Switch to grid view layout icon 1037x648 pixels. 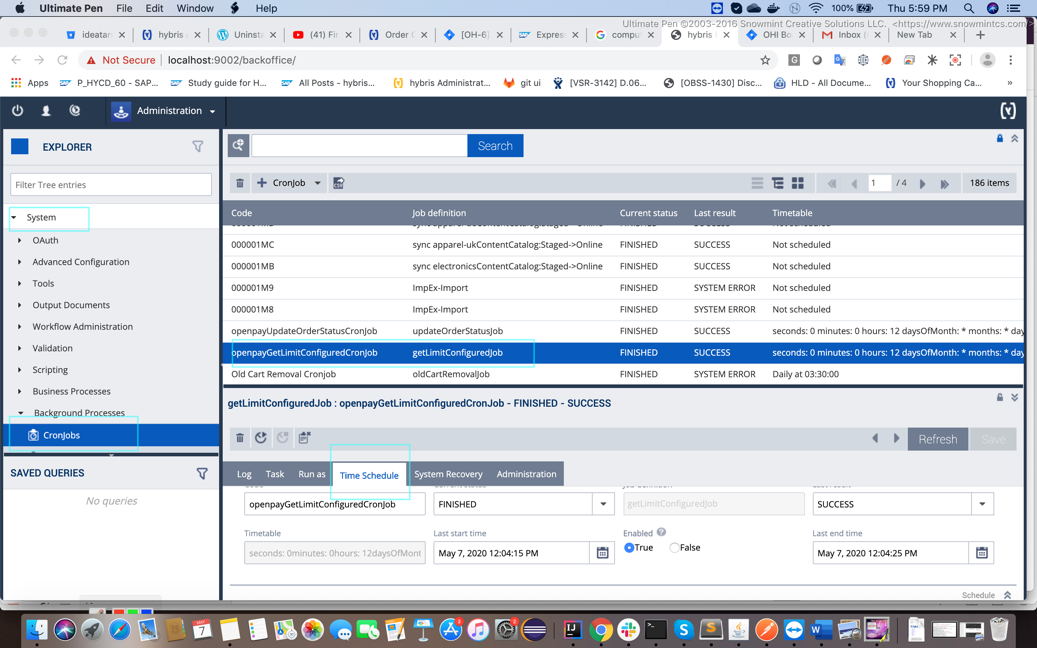click(798, 183)
